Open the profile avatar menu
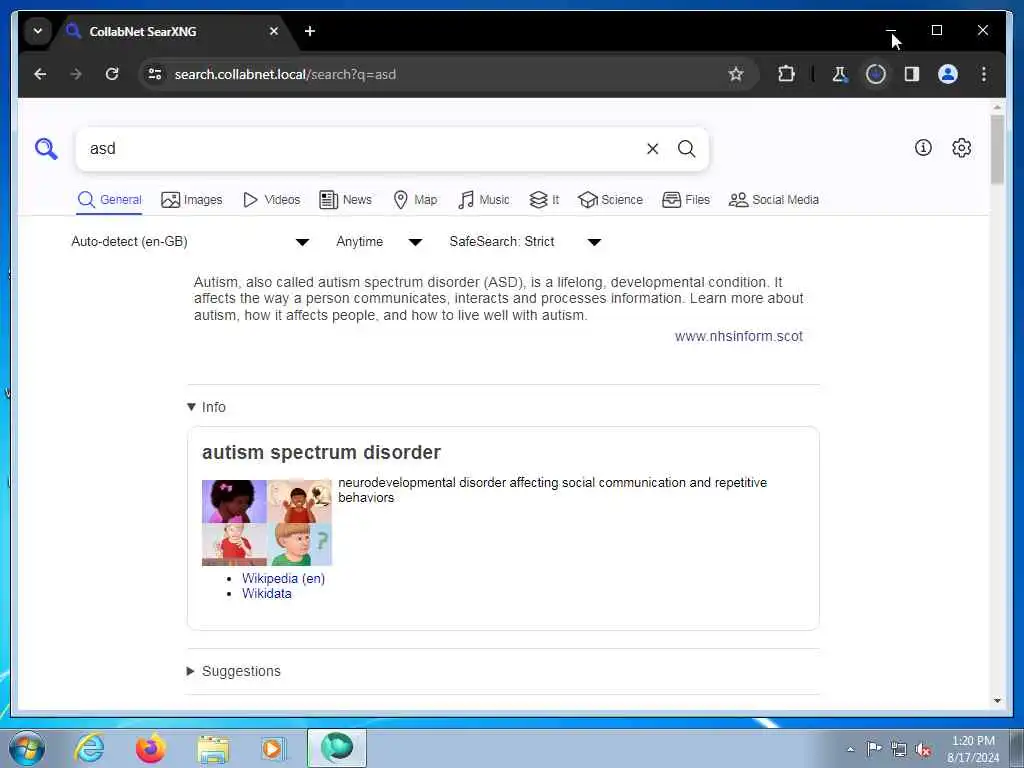The height and width of the screenshot is (768, 1024). click(x=948, y=74)
